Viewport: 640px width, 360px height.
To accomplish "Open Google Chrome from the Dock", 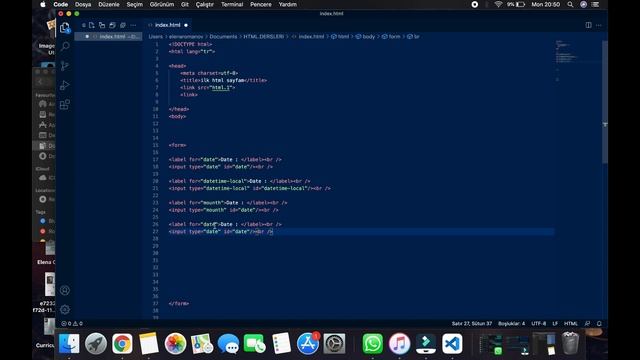I will click(x=122, y=343).
